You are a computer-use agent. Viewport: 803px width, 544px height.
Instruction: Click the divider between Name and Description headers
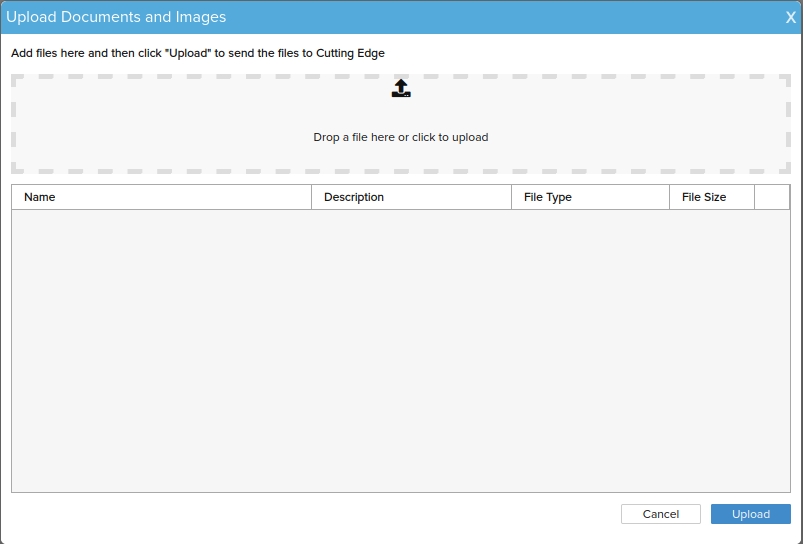pos(311,197)
